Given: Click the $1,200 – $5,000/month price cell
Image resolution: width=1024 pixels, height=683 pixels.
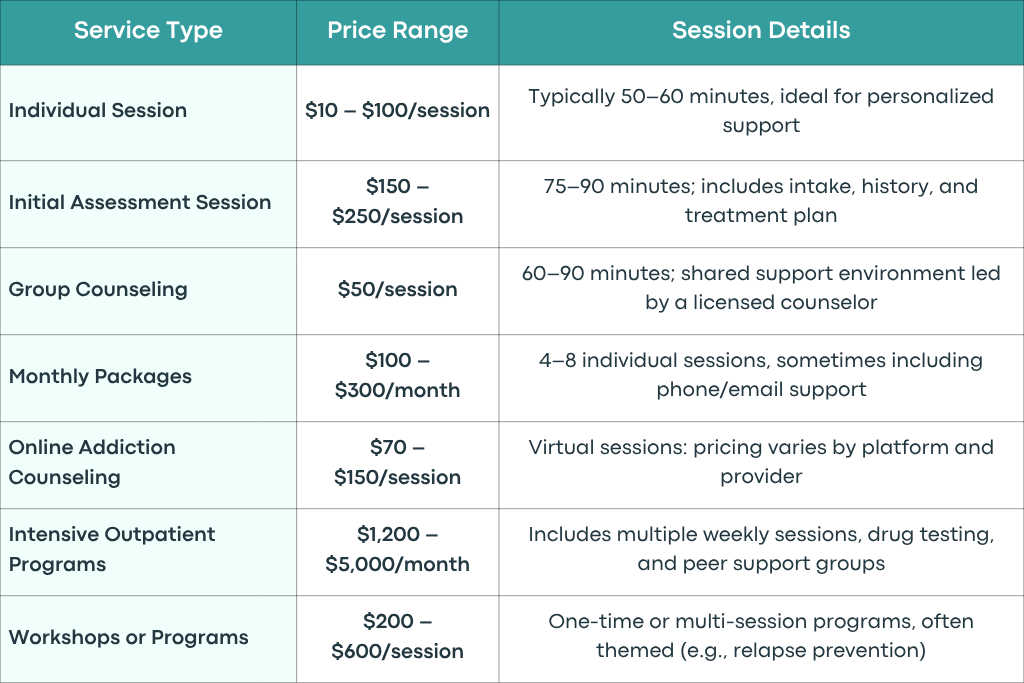Looking at the screenshot, I should (398, 549).
